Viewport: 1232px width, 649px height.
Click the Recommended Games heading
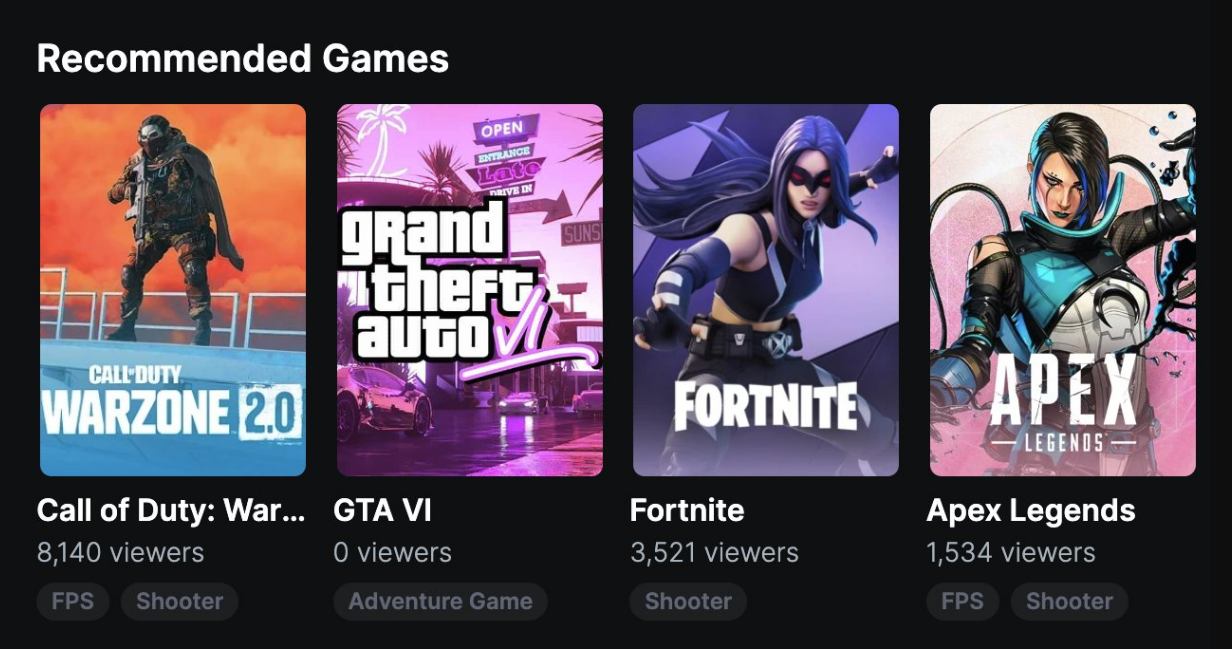(x=243, y=58)
